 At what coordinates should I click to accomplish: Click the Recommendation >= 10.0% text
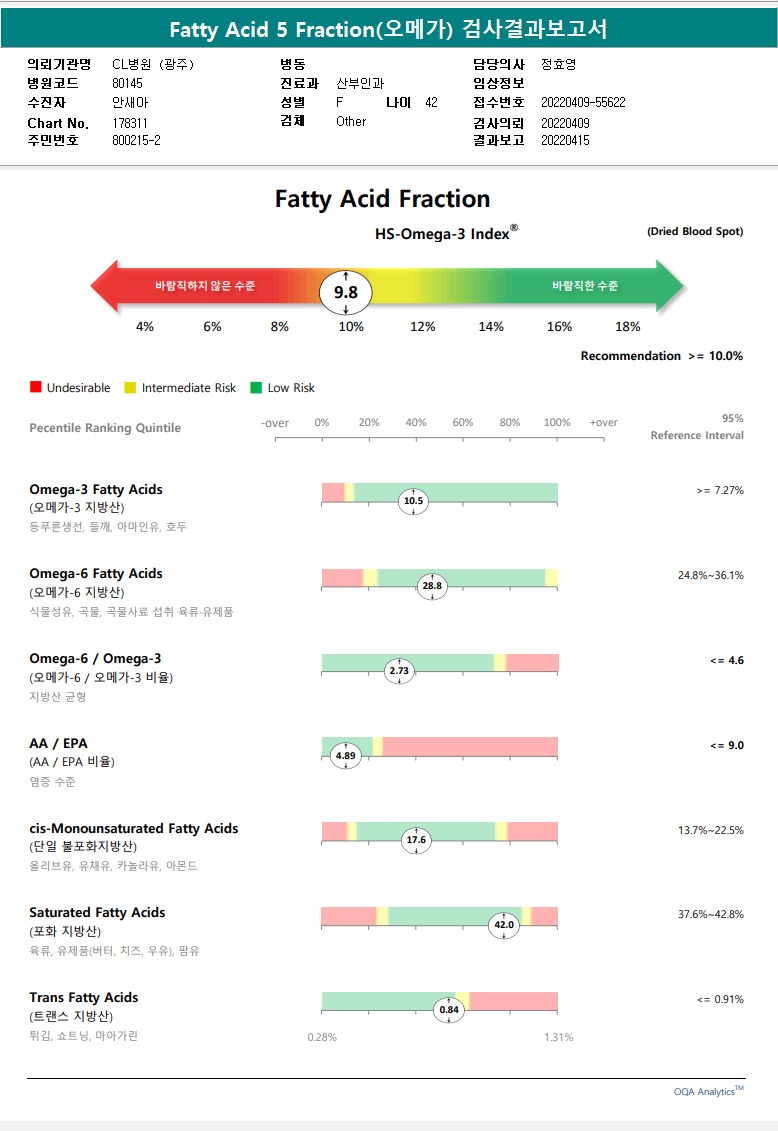pyautogui.click(x=661, y=356)
